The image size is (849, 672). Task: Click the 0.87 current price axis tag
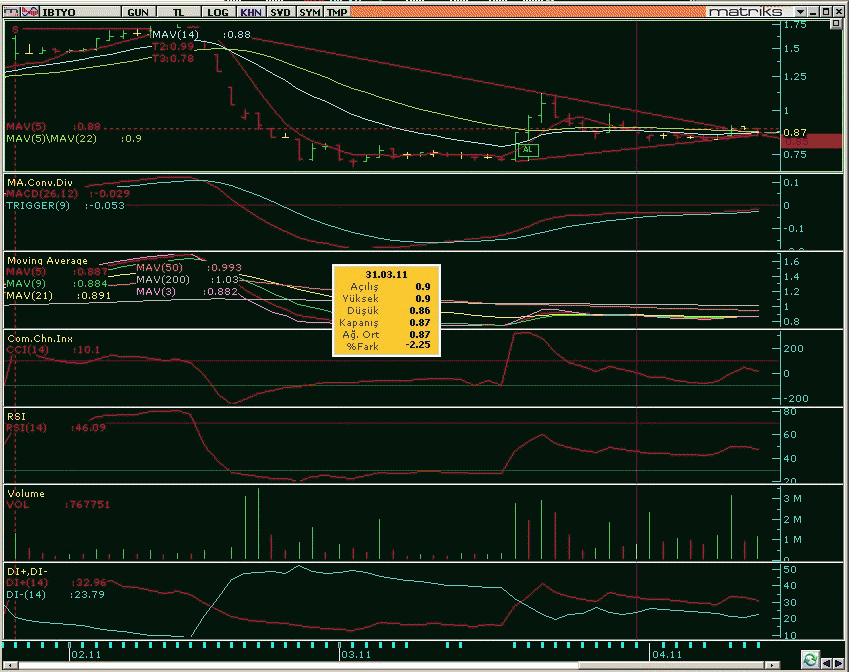795,132
